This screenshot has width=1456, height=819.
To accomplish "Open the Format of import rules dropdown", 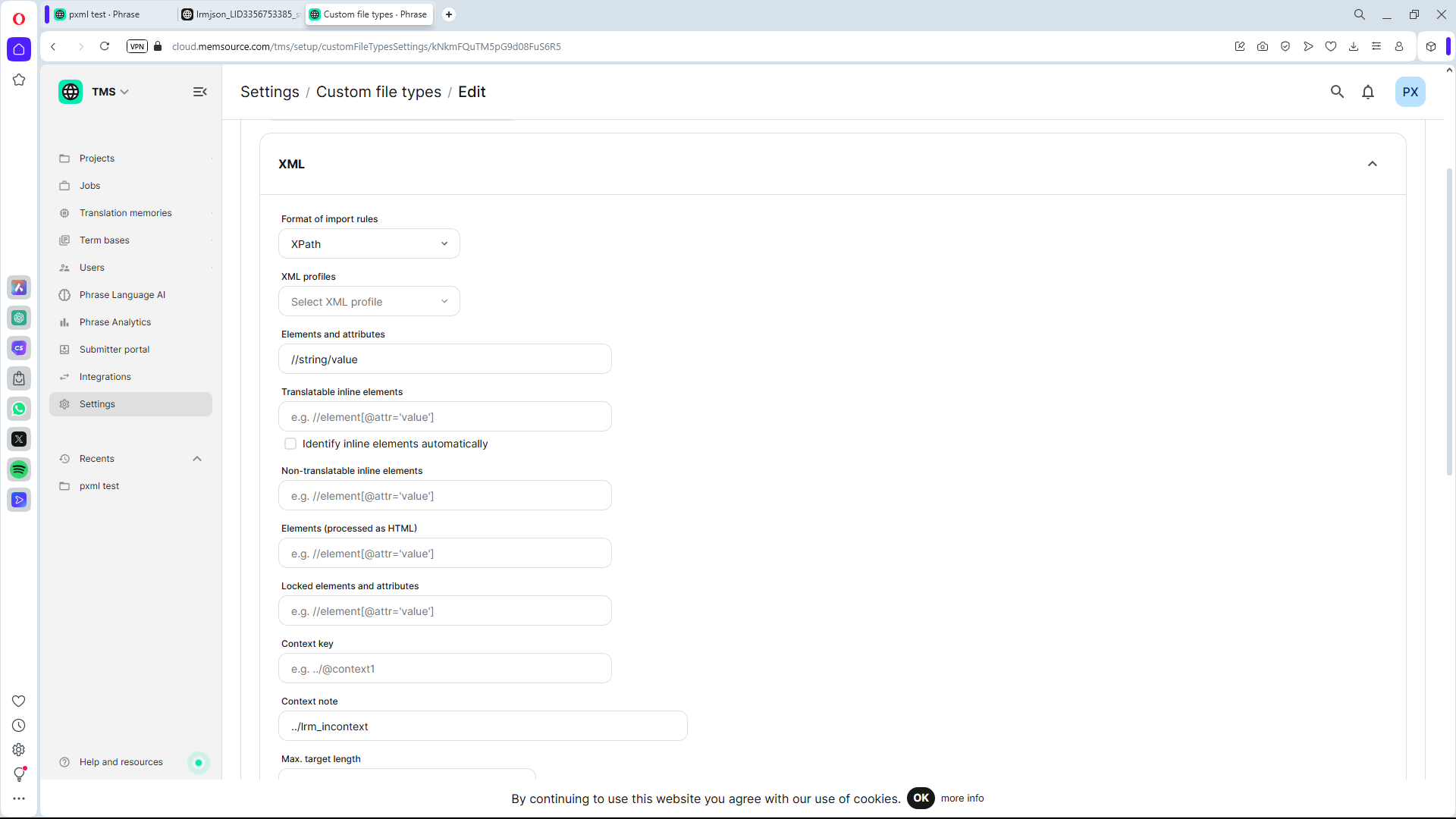I will [x=369, y=244].
